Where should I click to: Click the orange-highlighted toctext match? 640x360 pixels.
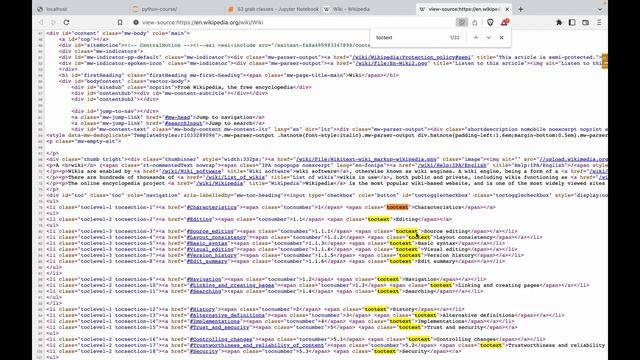coord(397,207)
